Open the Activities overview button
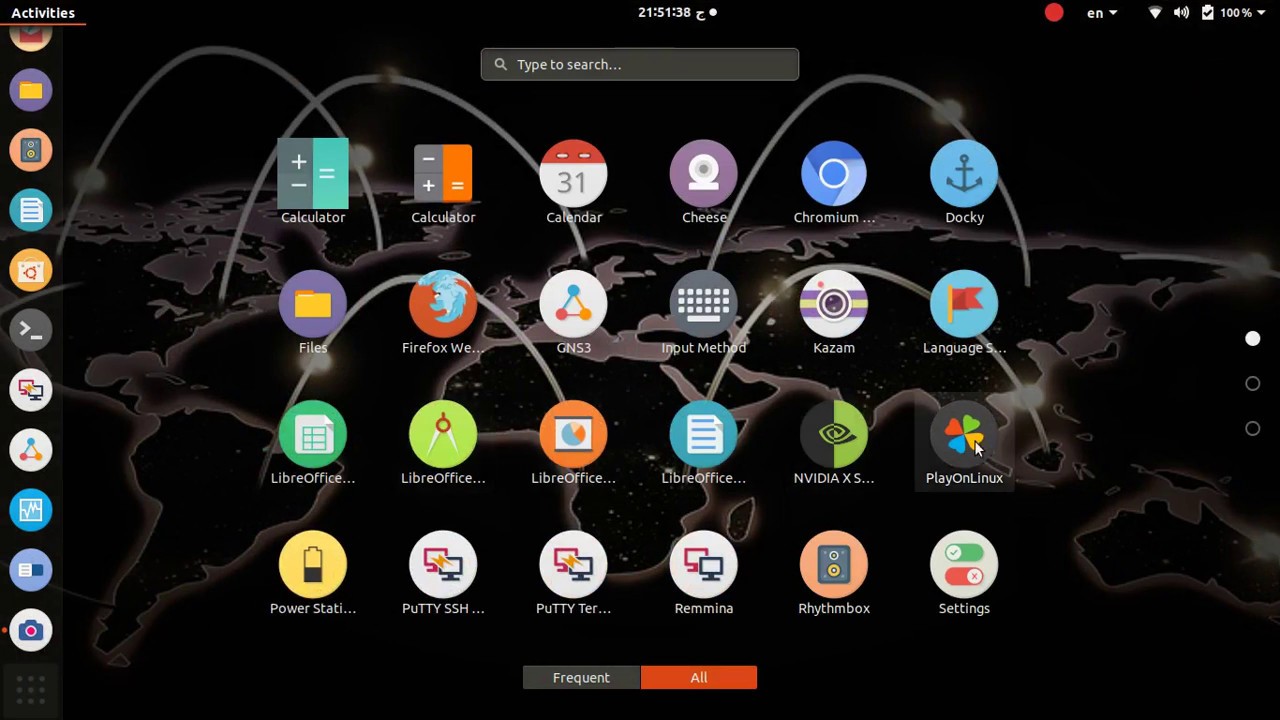Screen dimensions: 1280x720 tap(43, 13)
